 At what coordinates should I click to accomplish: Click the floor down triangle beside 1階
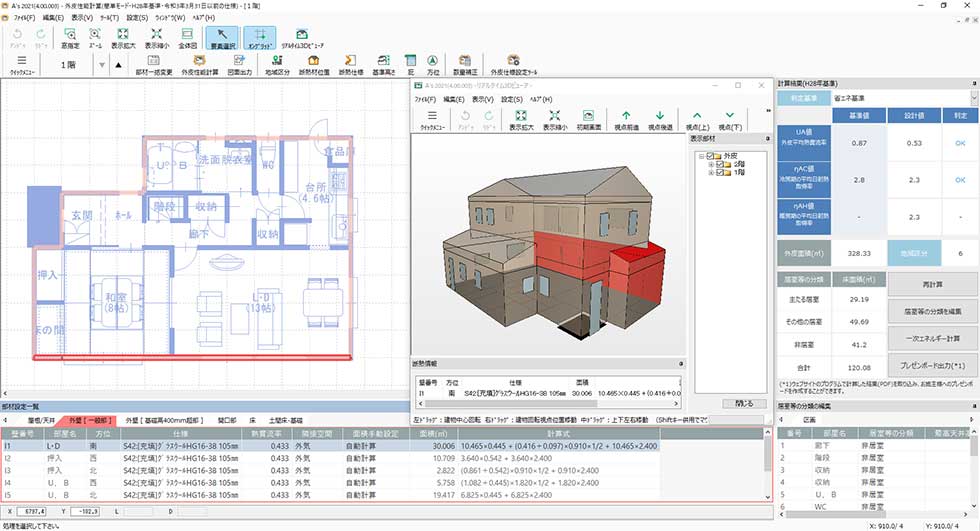100,66
